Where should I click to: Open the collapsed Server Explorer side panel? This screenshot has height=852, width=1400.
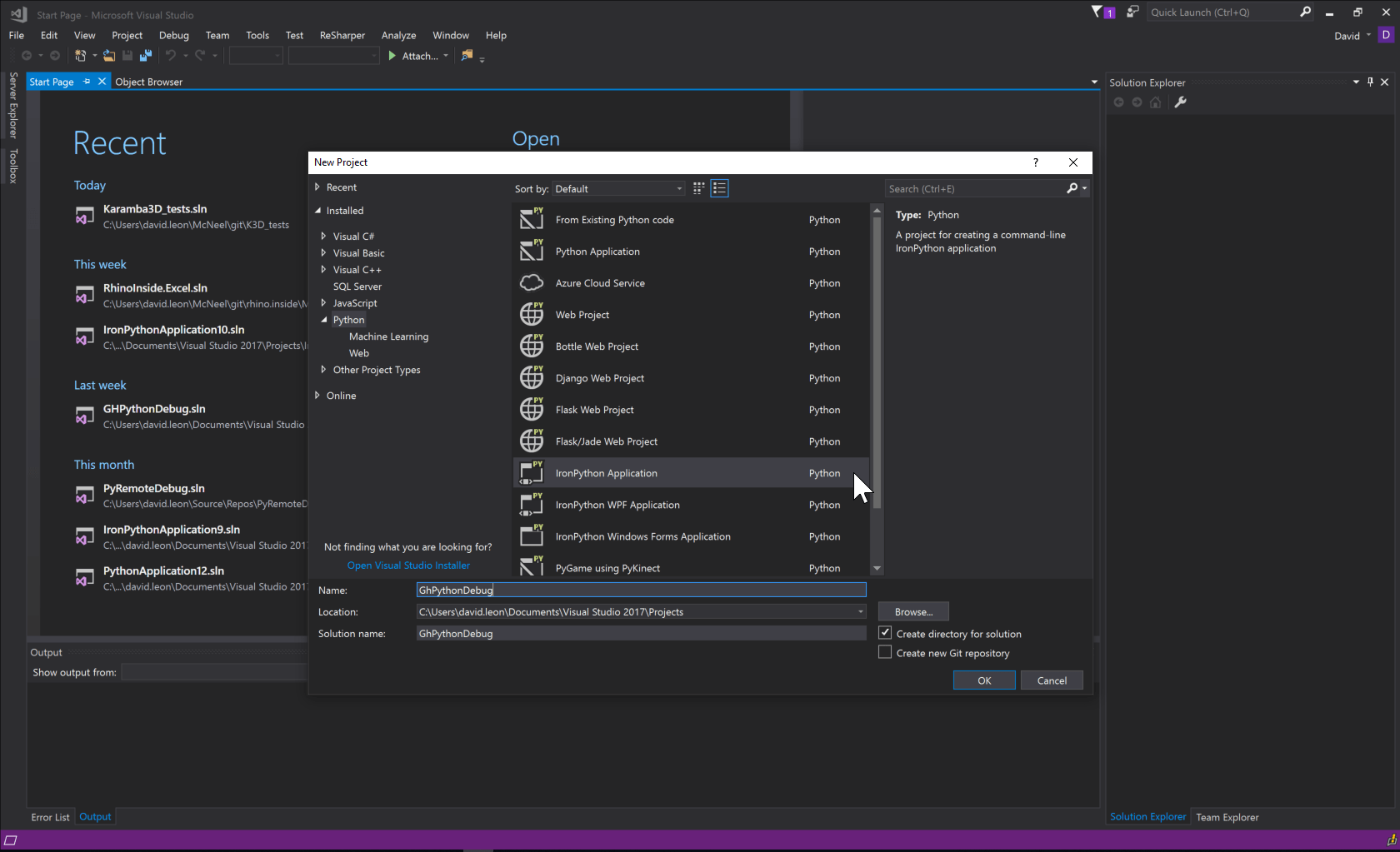(12, 105)
